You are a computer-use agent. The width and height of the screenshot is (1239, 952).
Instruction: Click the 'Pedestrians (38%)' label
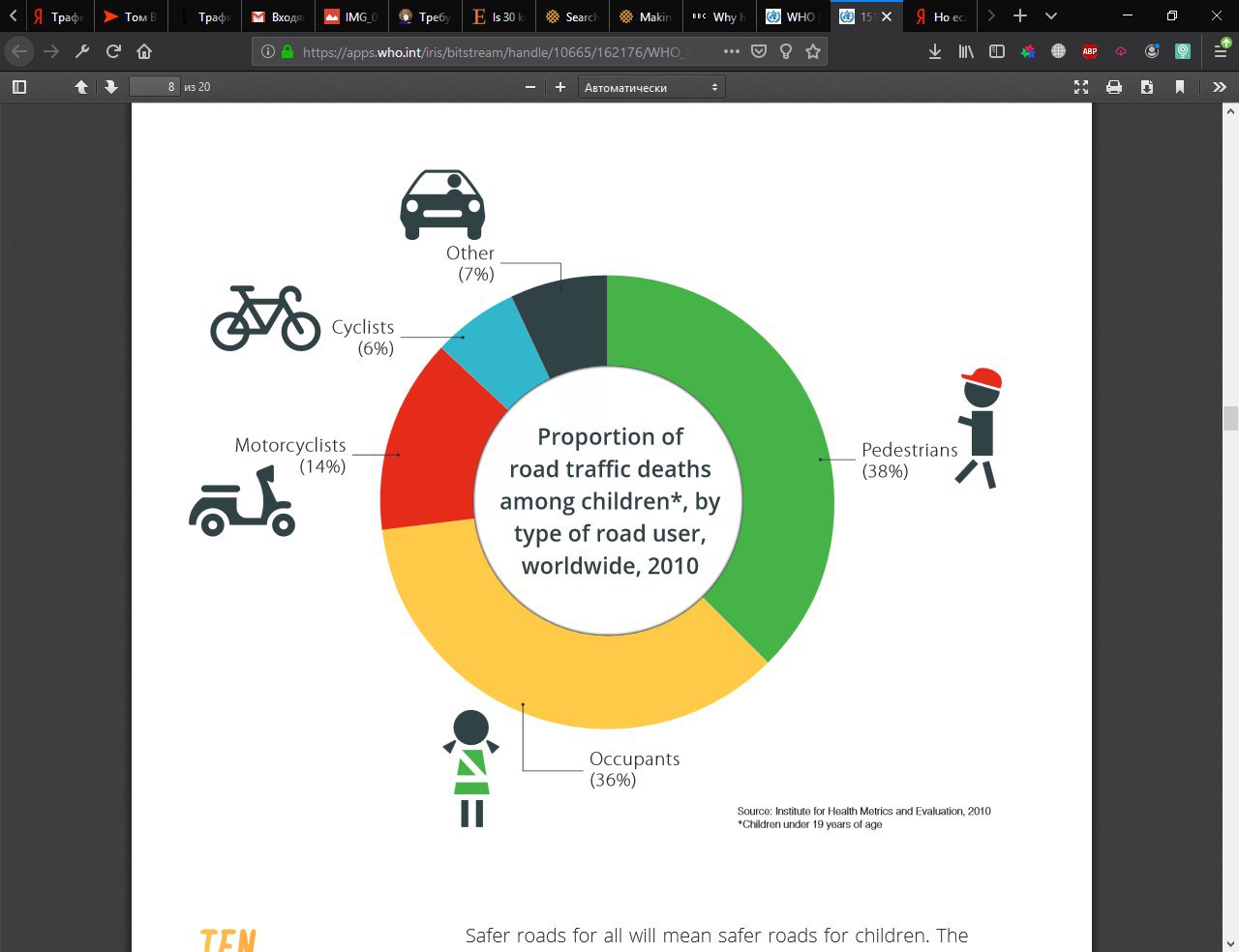(909, 461)
